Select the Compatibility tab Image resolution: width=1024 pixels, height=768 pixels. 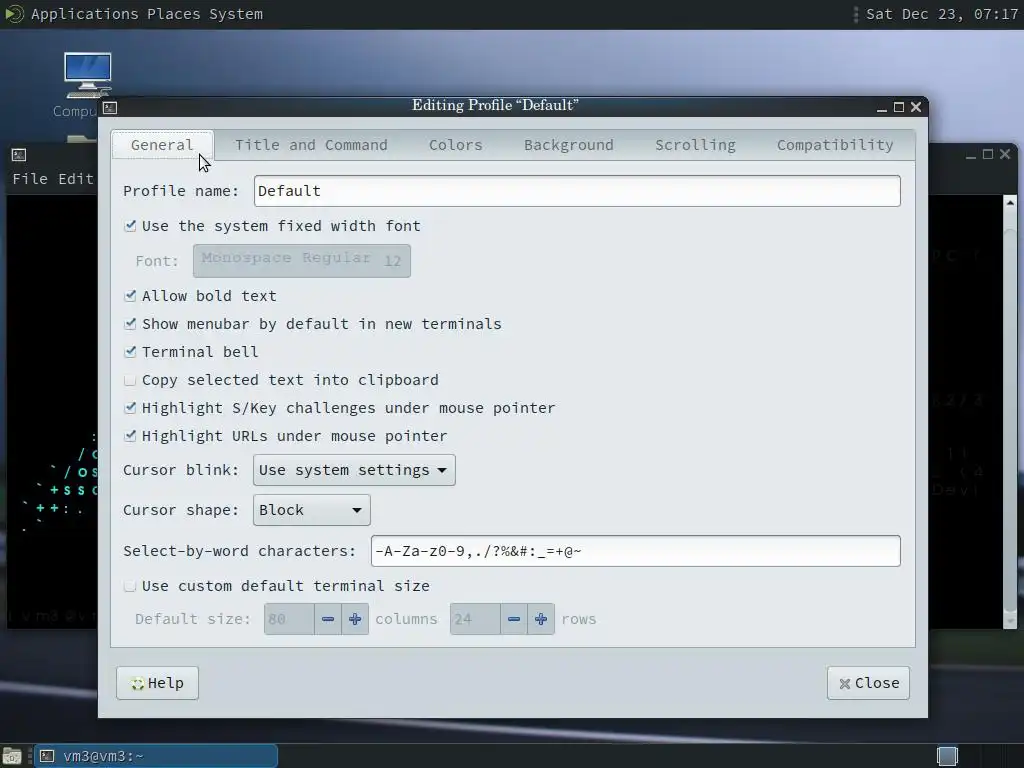pyautogui.click(x=835, y=145)
